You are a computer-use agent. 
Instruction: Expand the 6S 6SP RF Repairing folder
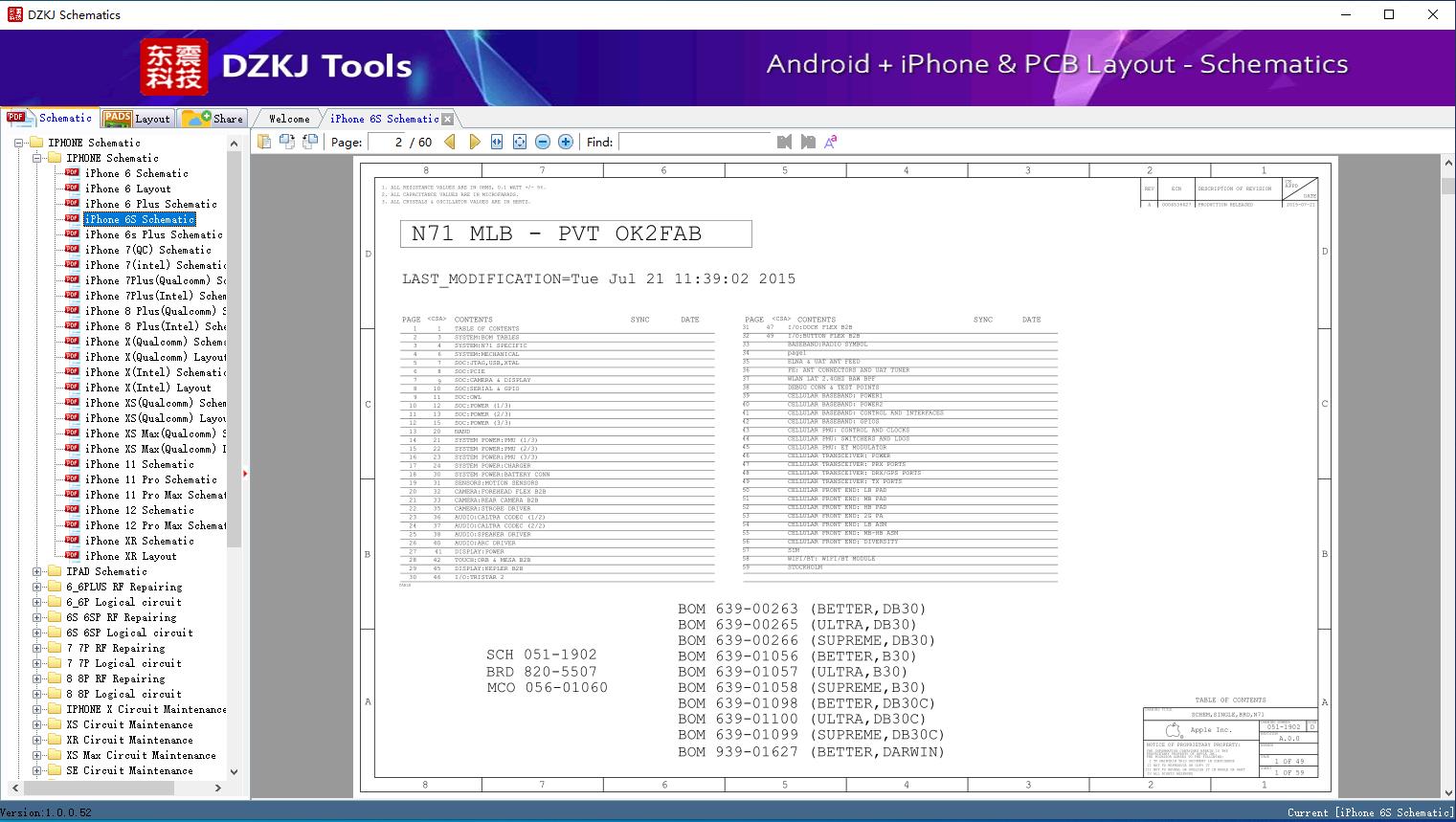(37, 617)
